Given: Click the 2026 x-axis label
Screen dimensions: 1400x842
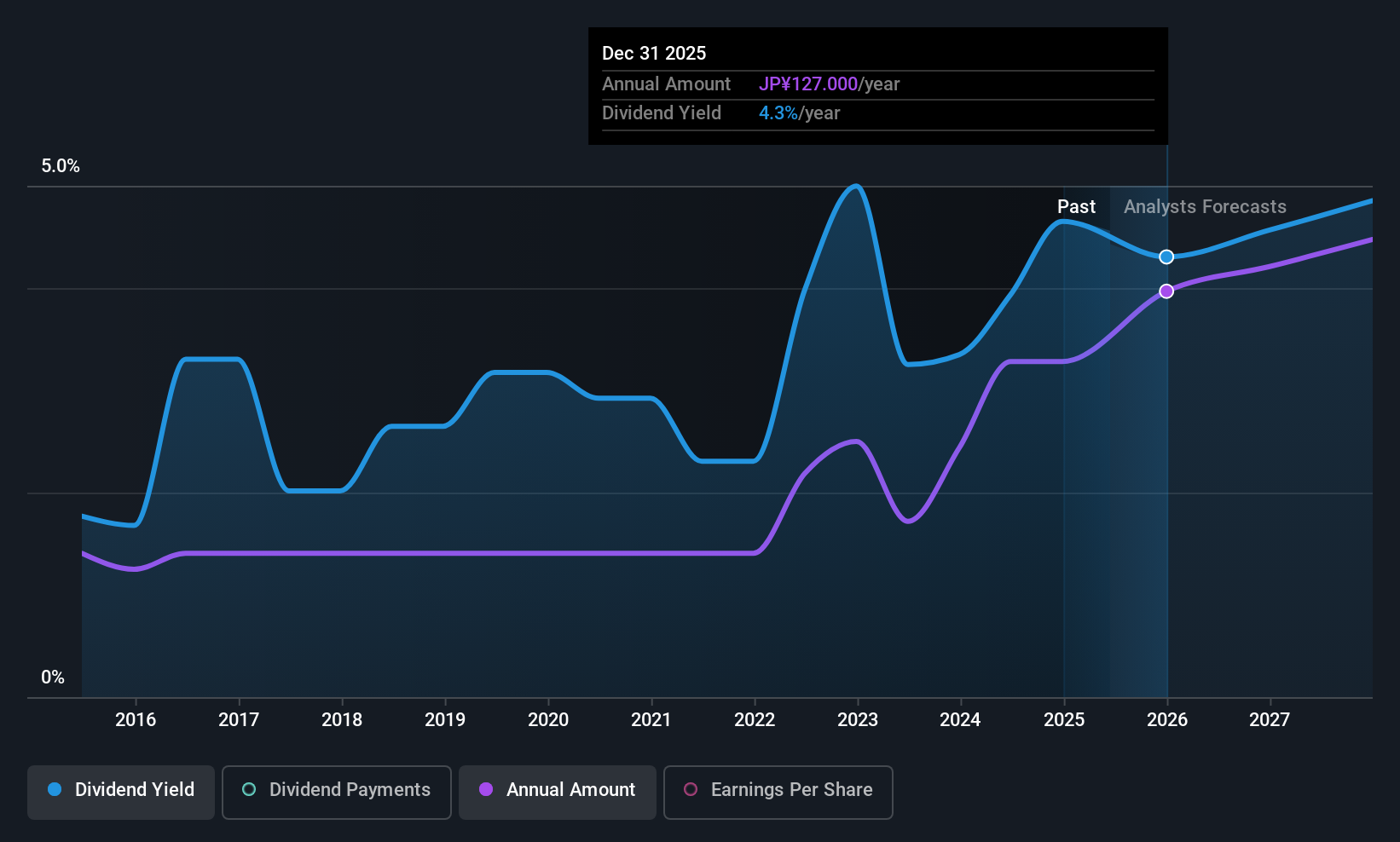Looking at the screenshot, I should [x=1167, y=719].
